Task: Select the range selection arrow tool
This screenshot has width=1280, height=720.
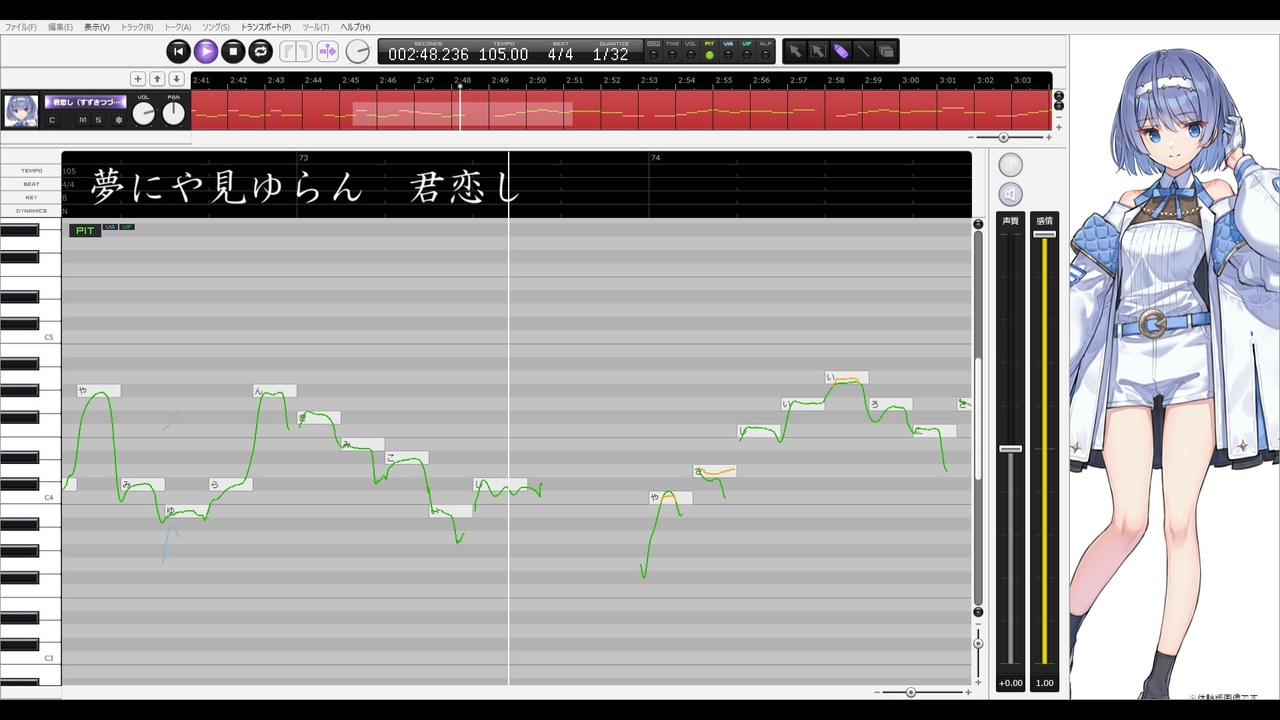Action: click(818, 51)
